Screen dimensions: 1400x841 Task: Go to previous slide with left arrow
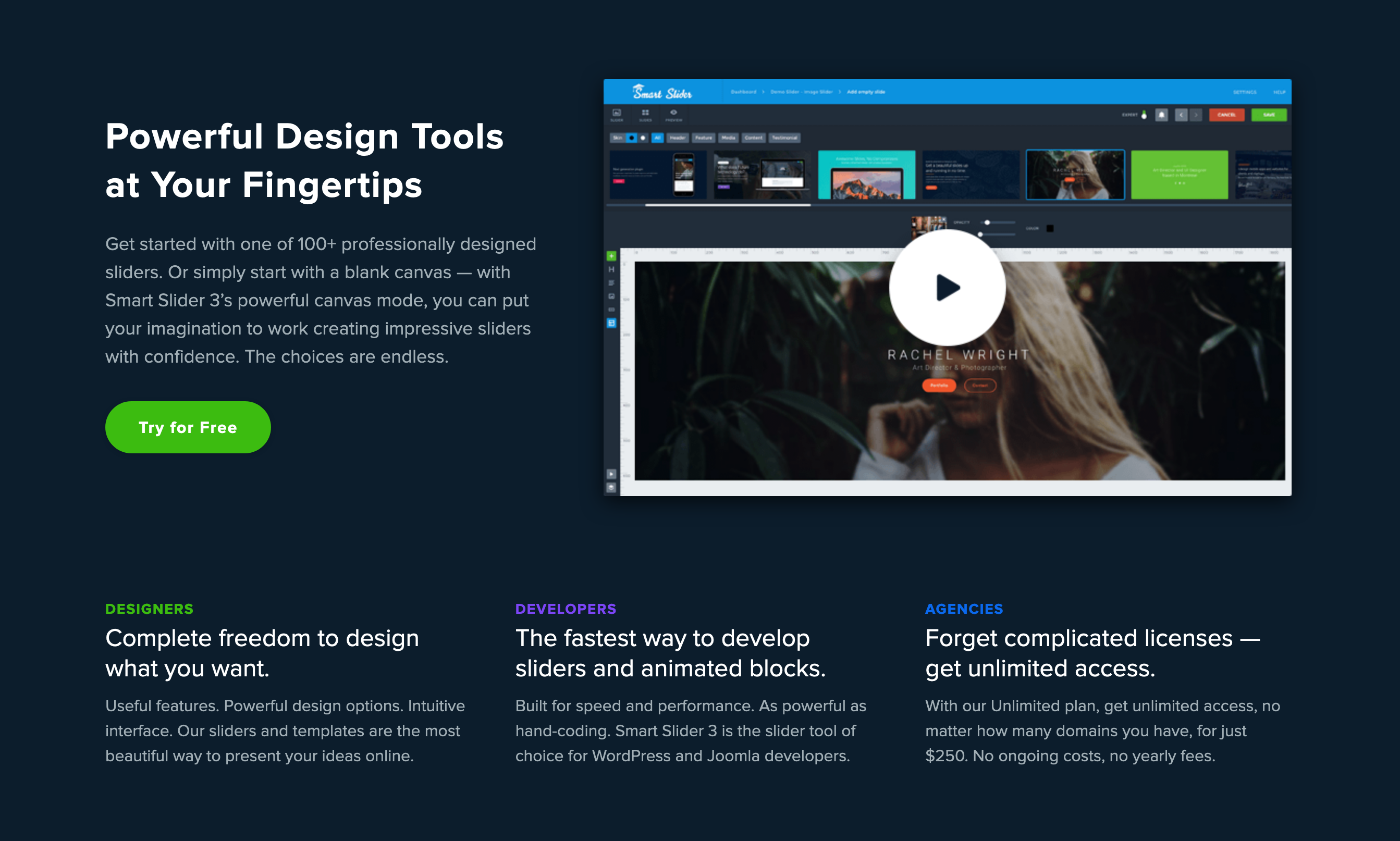[1181, 115]
